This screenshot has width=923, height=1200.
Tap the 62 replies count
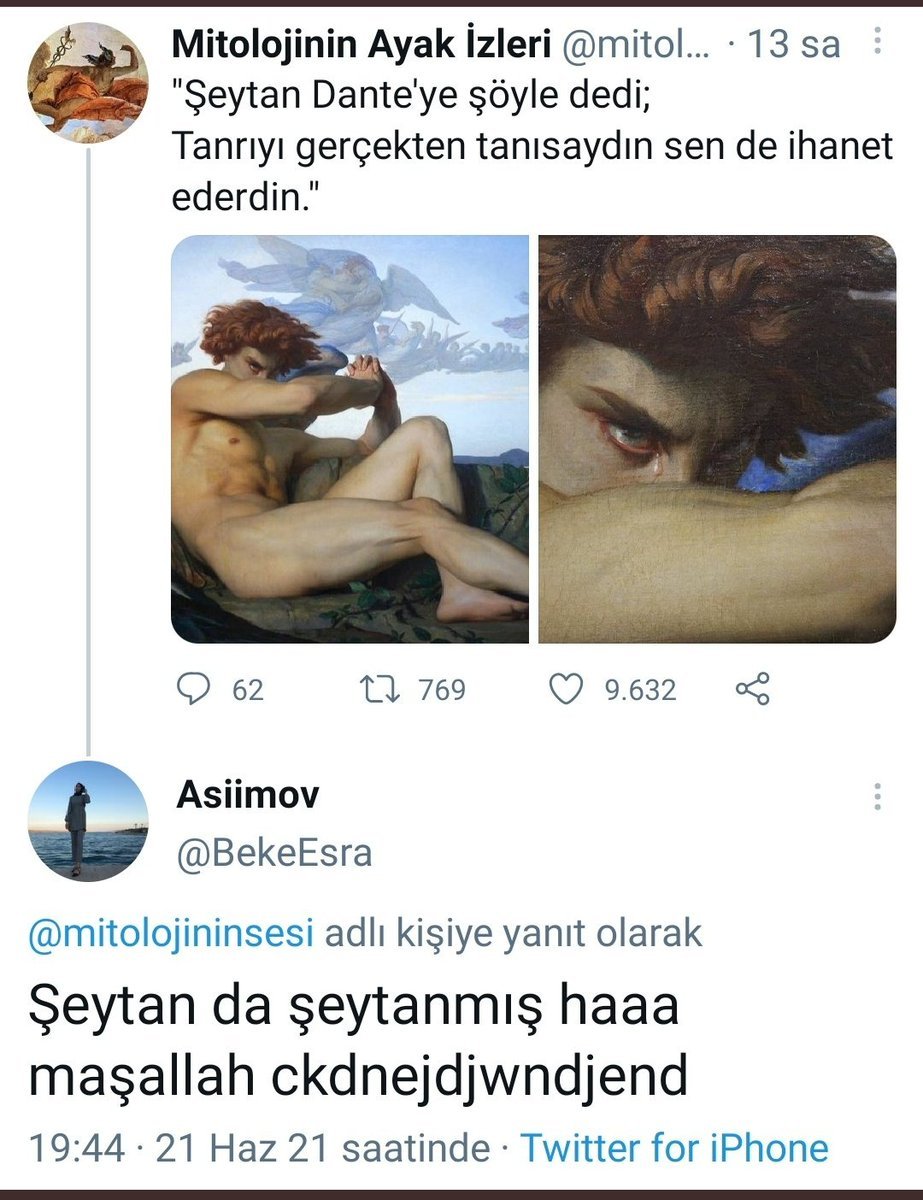tap(247, 689)
